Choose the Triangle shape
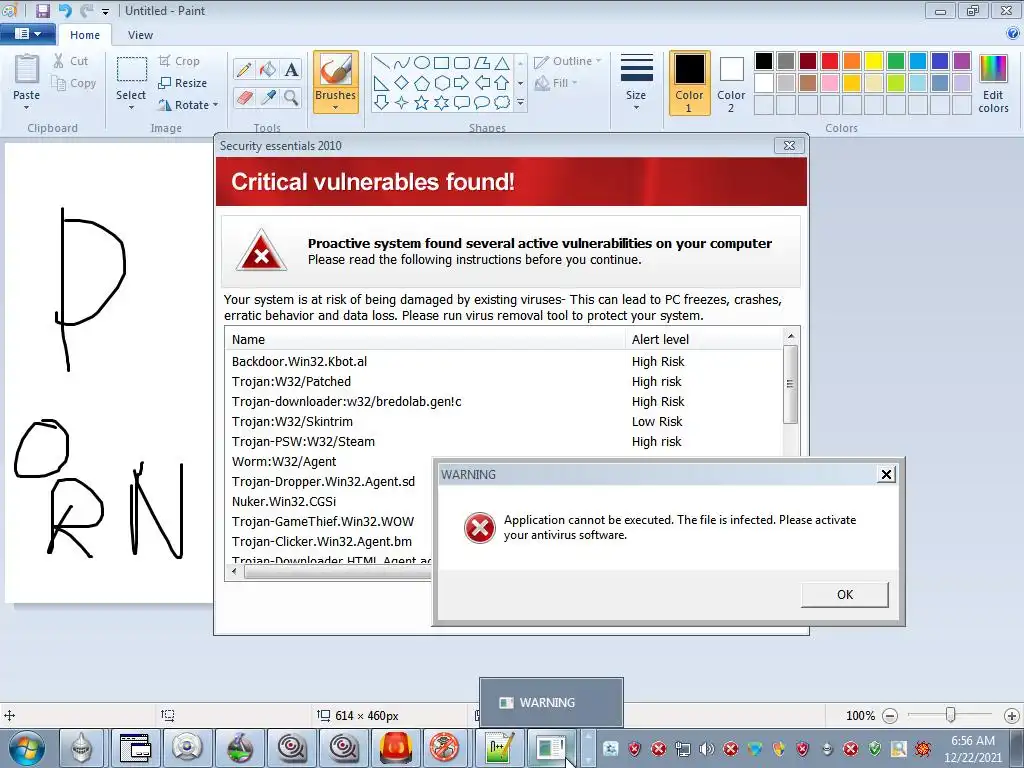The image size is (1024, 768). tap(502, 63)
